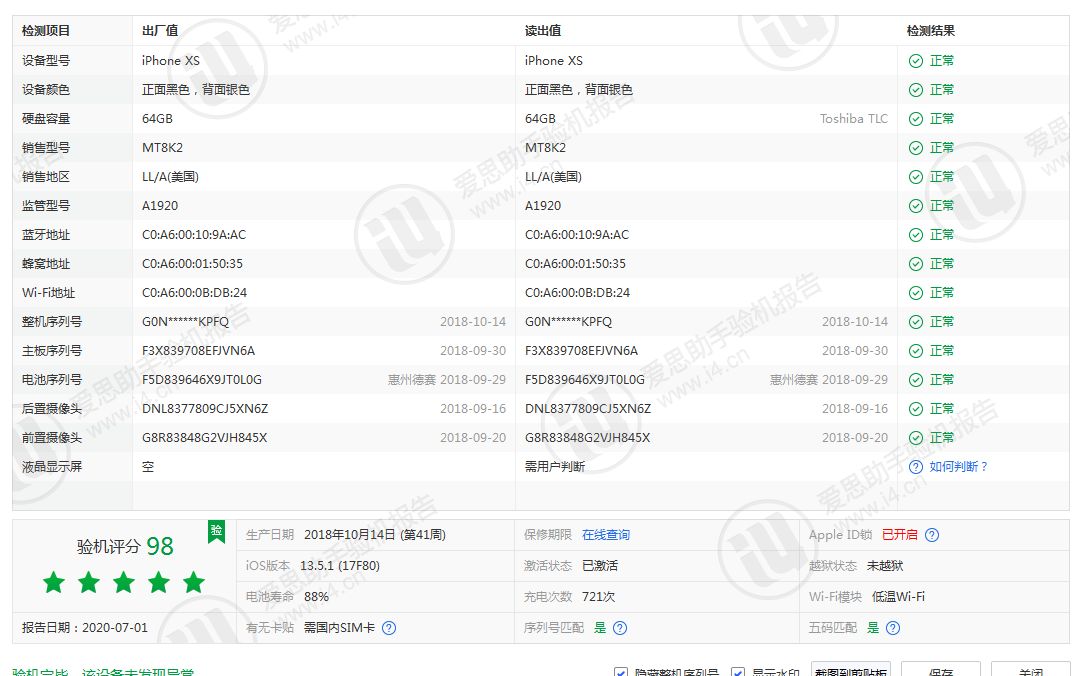Select C0:A6:00:0B:DB:24 in the 读出值 column

(577, 292)
